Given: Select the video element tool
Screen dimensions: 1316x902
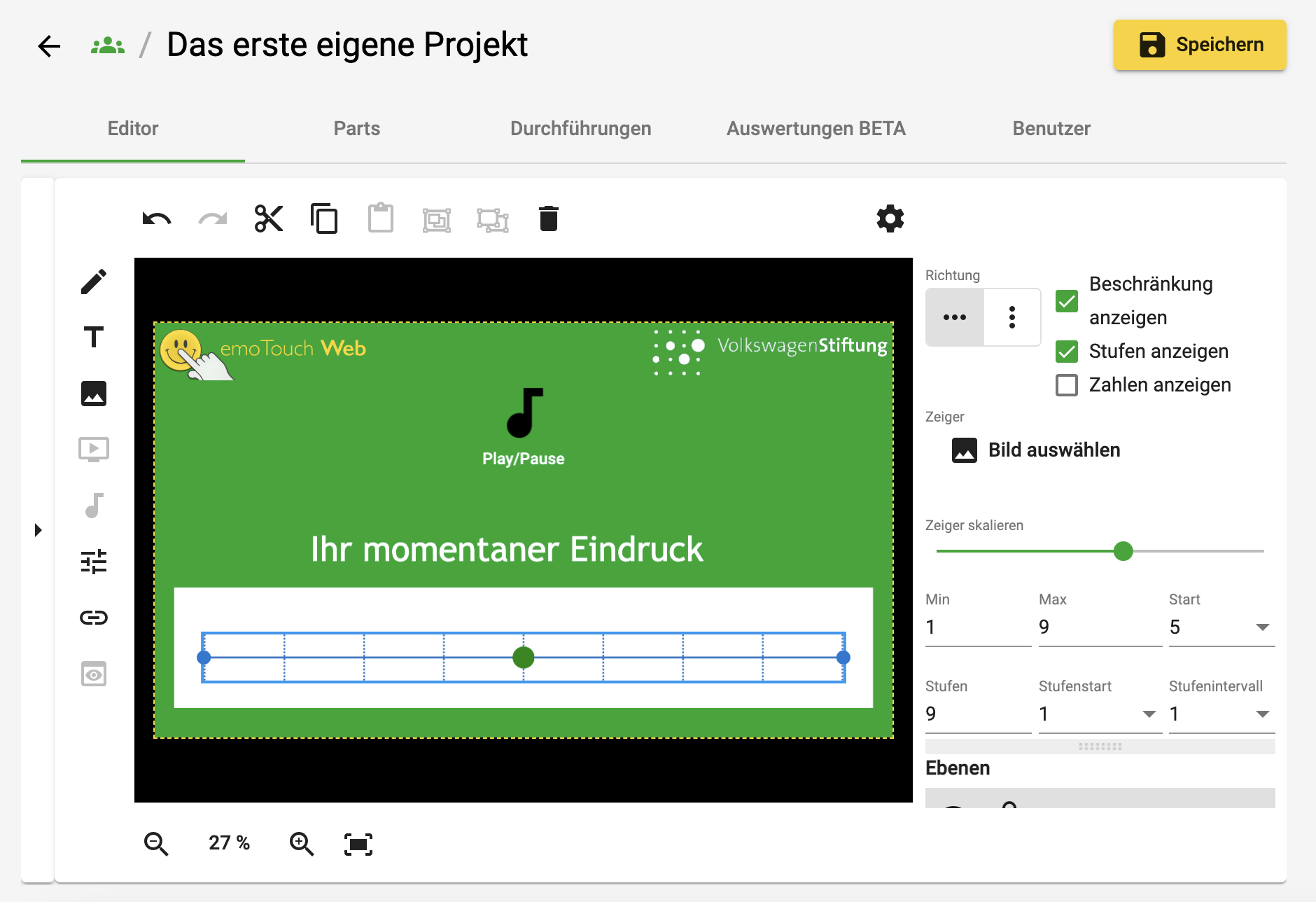Looking at the screenshot, I should 94,450.
